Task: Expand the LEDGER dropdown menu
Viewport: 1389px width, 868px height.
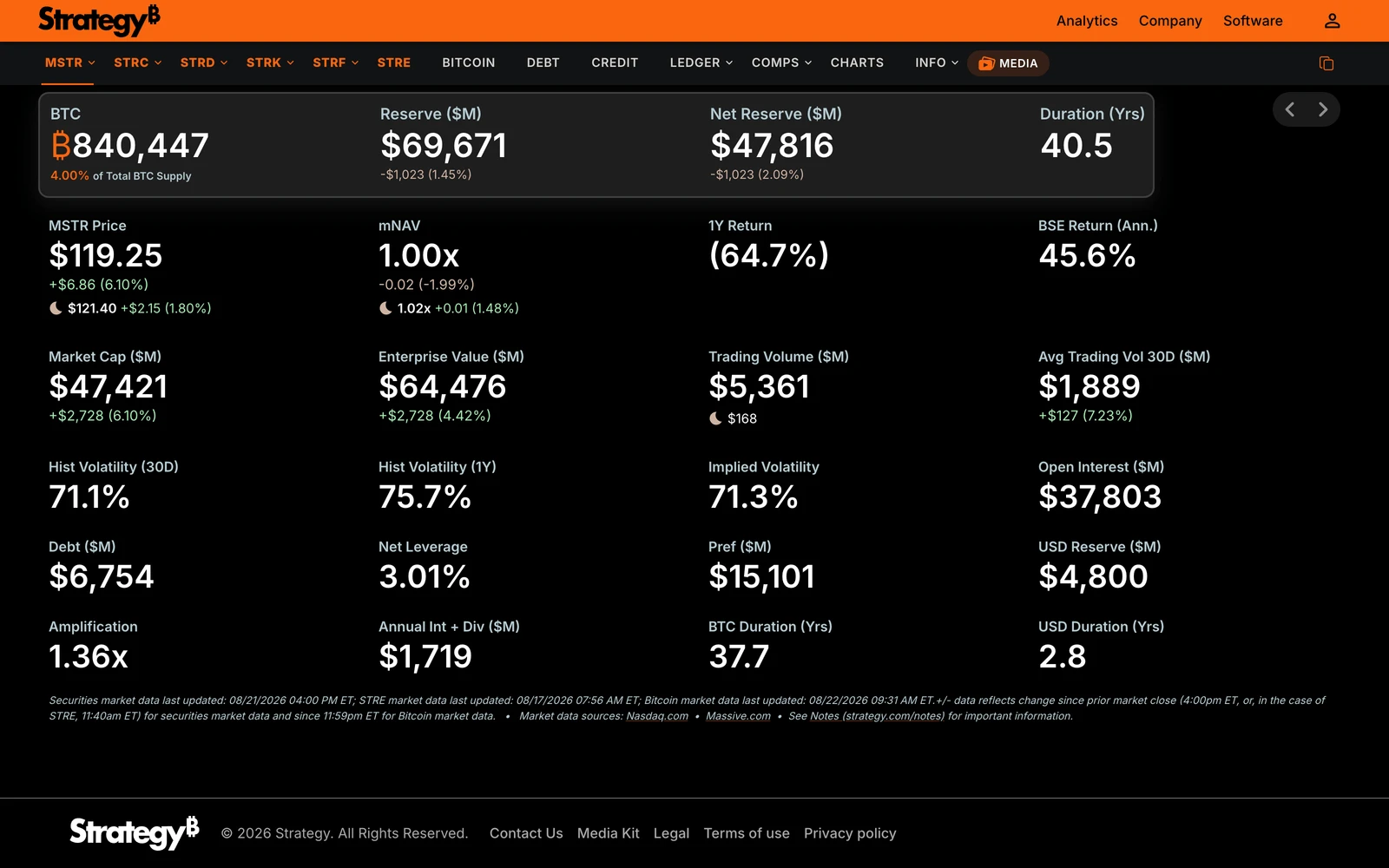Action: (701, 63)
